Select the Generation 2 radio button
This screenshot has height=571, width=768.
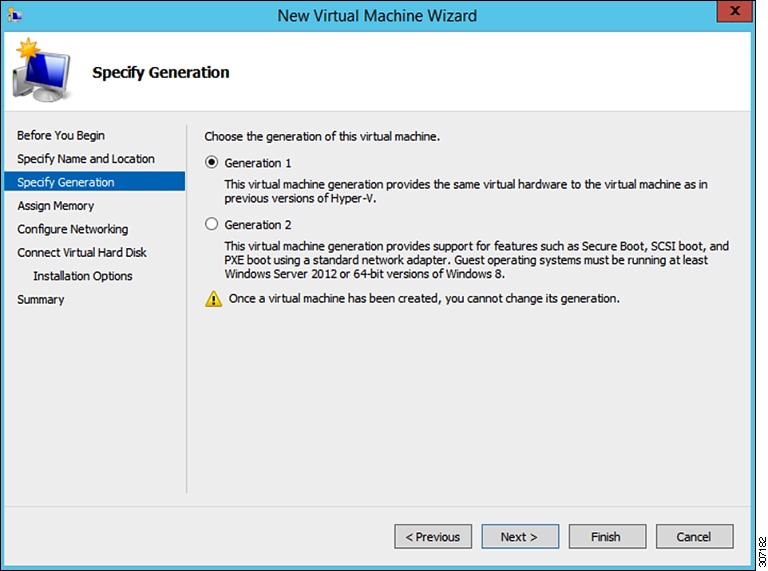click(x=211, y=225)
